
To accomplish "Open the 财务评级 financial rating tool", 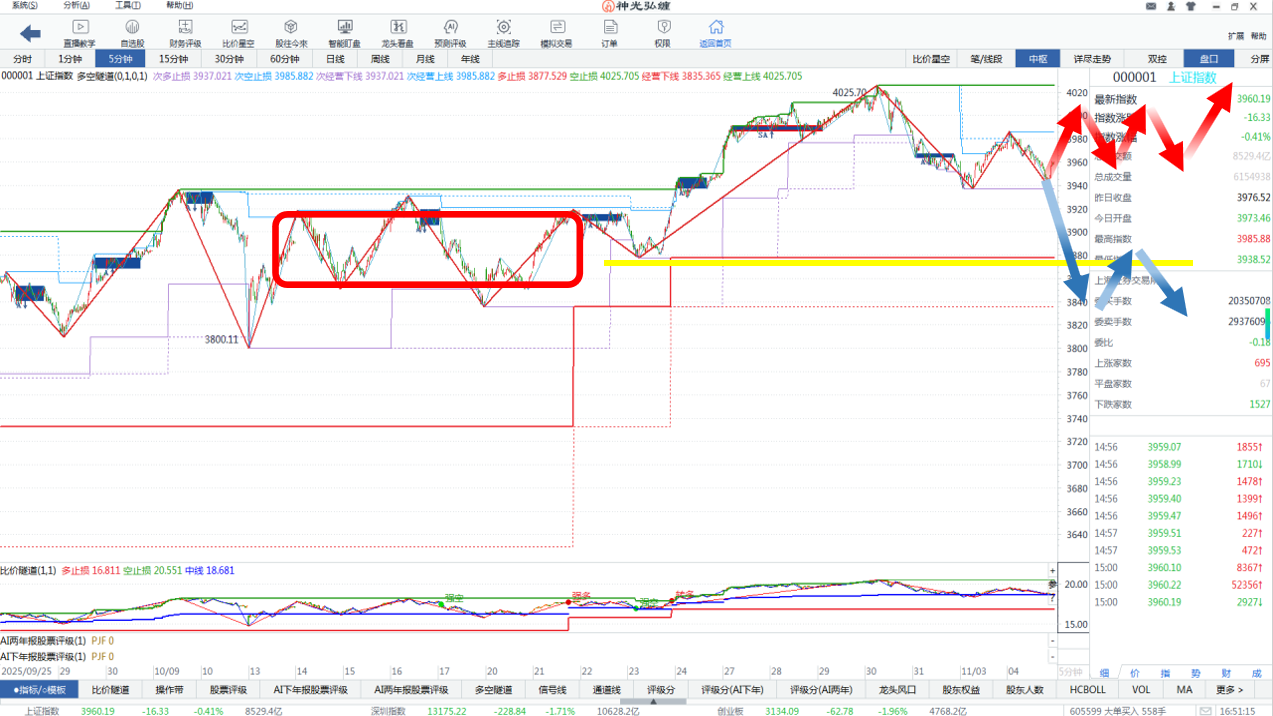I will coord(185,33).
